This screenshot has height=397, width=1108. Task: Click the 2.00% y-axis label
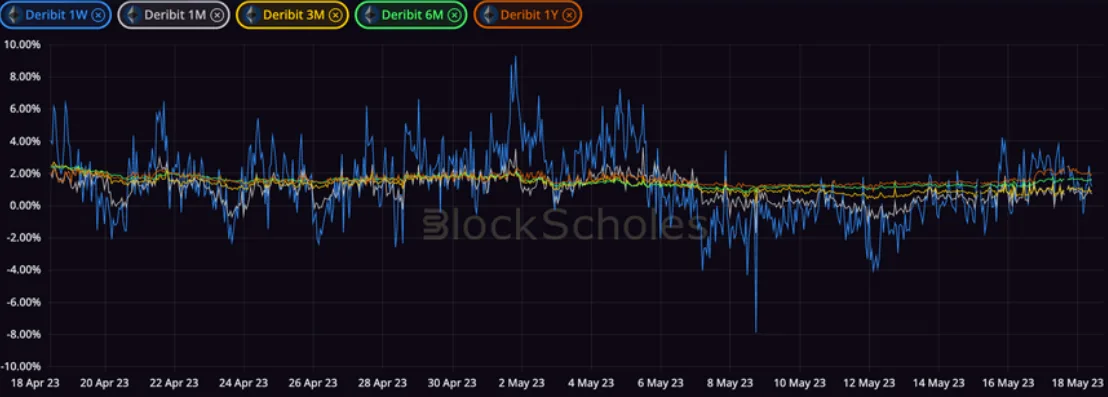click(24, 173)
